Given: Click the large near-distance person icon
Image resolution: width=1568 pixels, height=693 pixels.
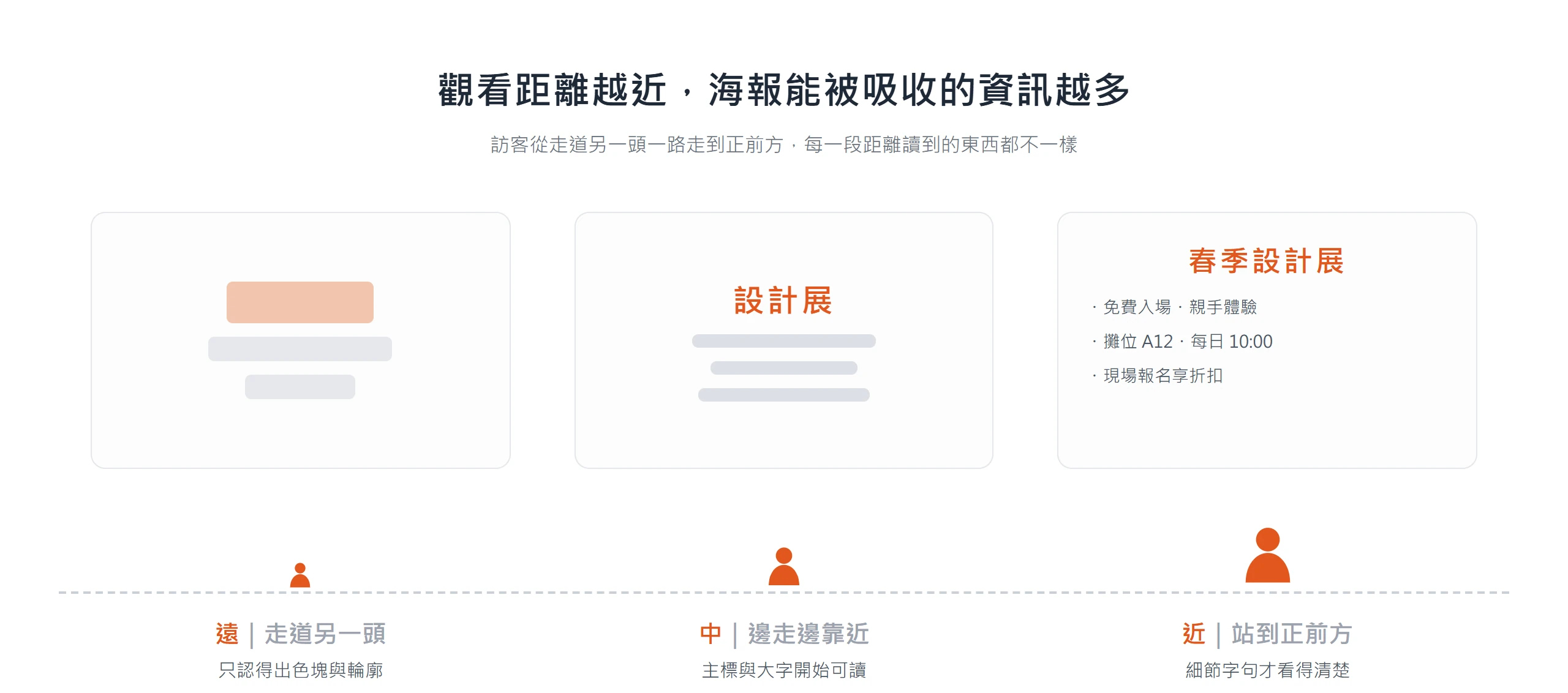Looking at the screenshot, I should pos(1268,555).
